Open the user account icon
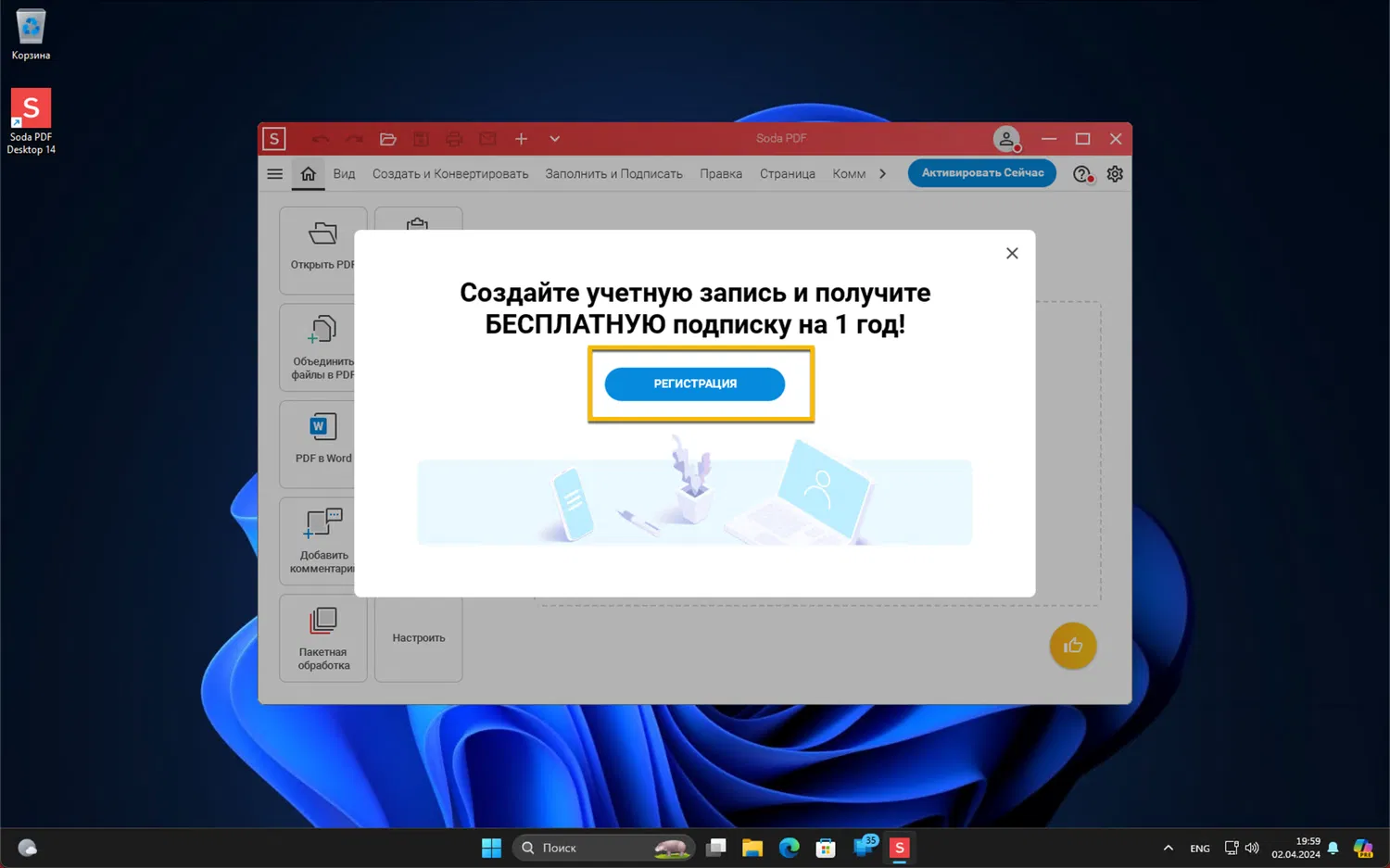 (1006, 138)
